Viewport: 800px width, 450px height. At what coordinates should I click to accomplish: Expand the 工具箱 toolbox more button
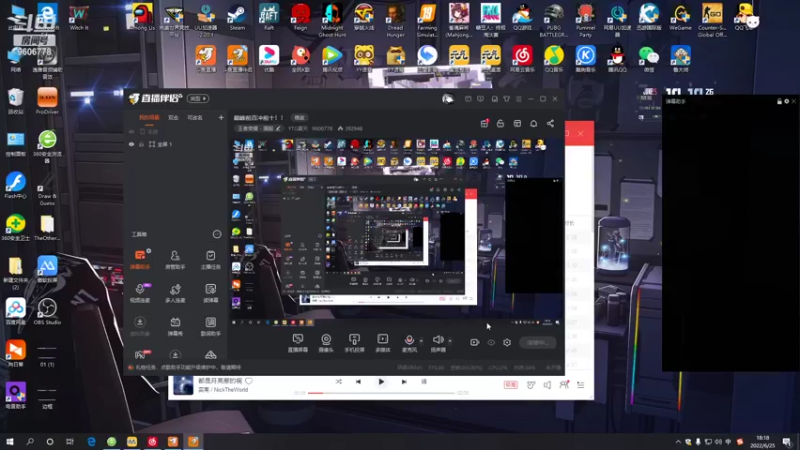pyautogui.click(x=217, y=234)
